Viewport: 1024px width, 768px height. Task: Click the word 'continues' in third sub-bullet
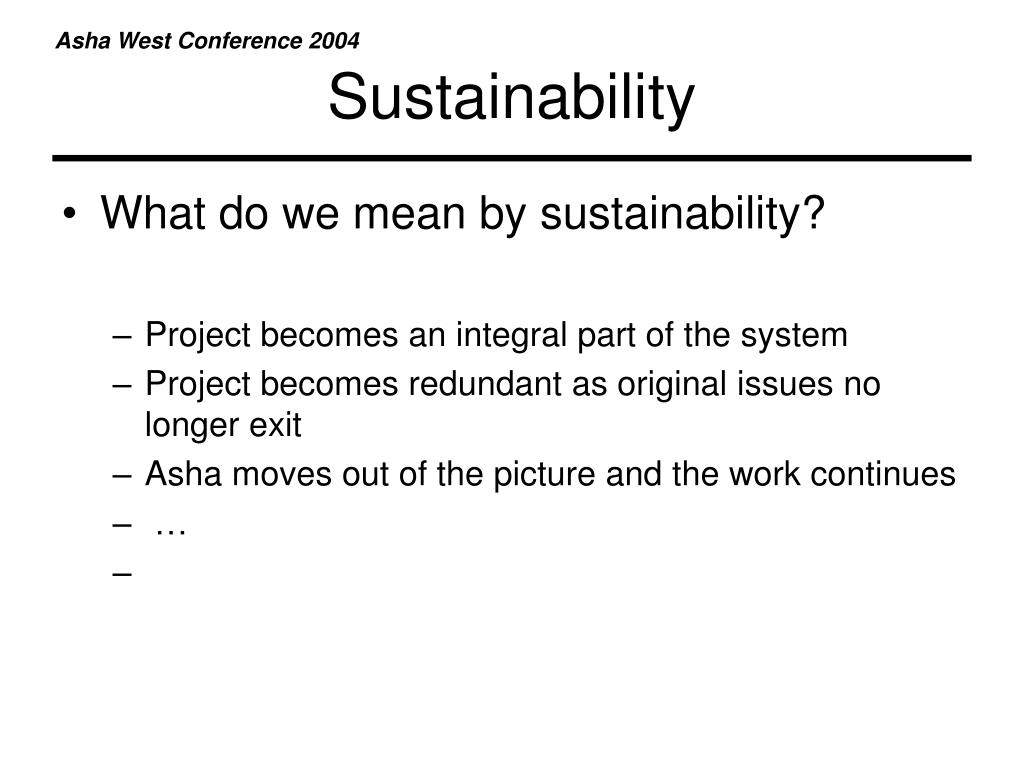click(x=883, y=474)
